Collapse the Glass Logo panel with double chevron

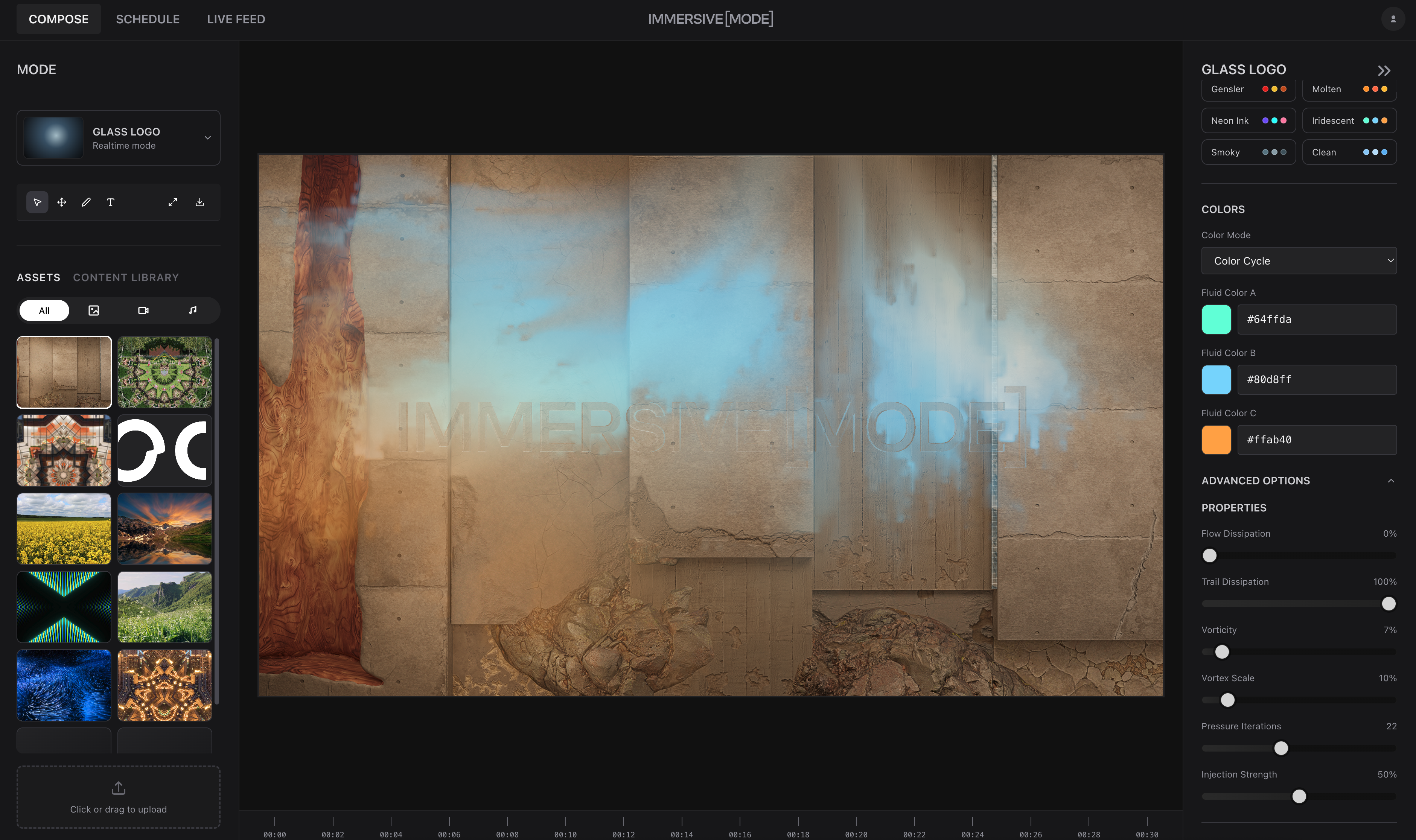point(1384,71)
